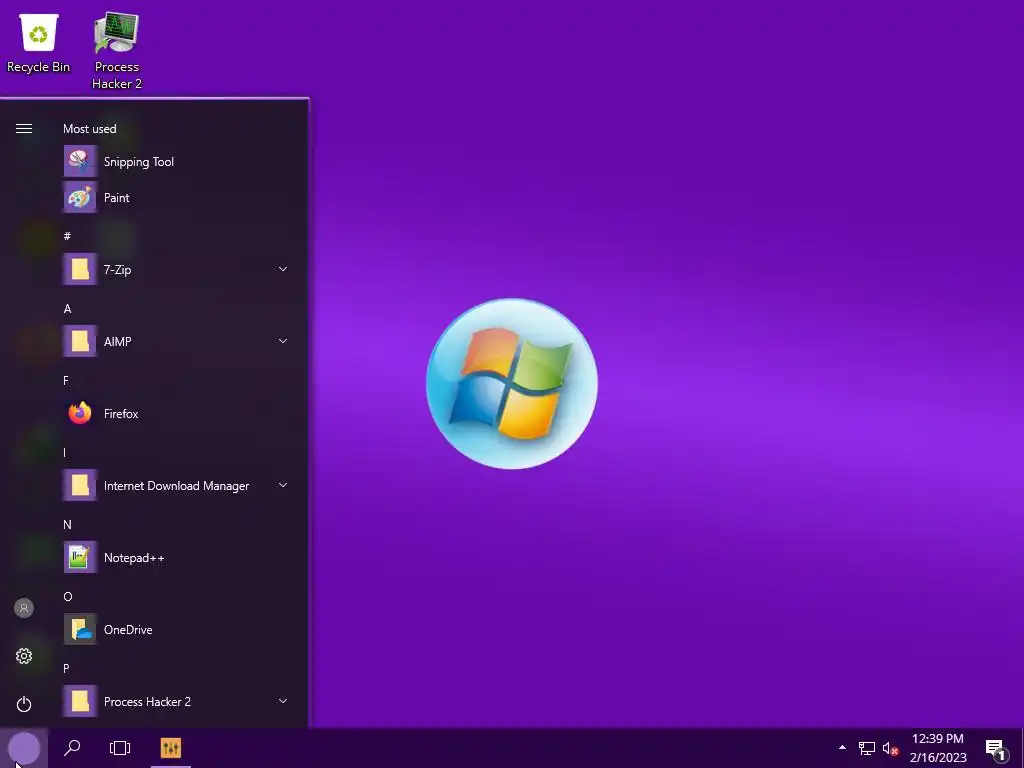Click the 'F' letter group header
This screenshot has width=1024, height=768.
pos(66,380)
